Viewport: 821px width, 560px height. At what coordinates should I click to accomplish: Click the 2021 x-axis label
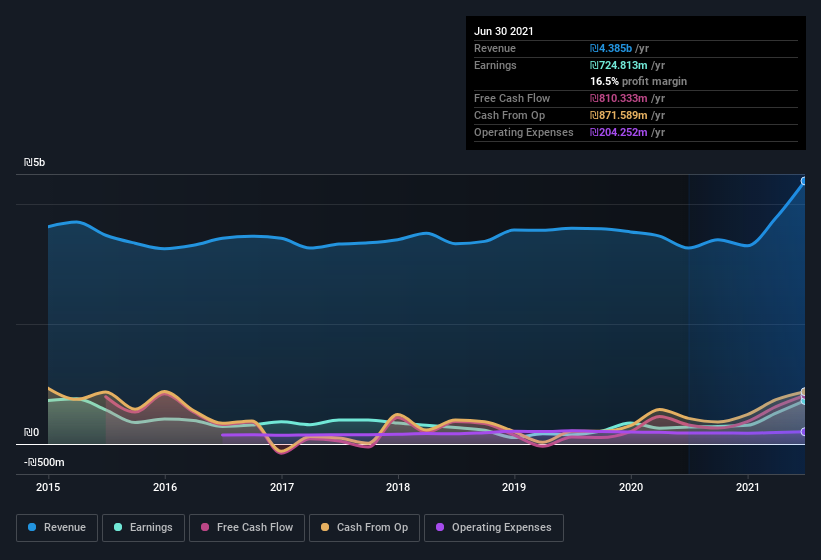point(748,487)
